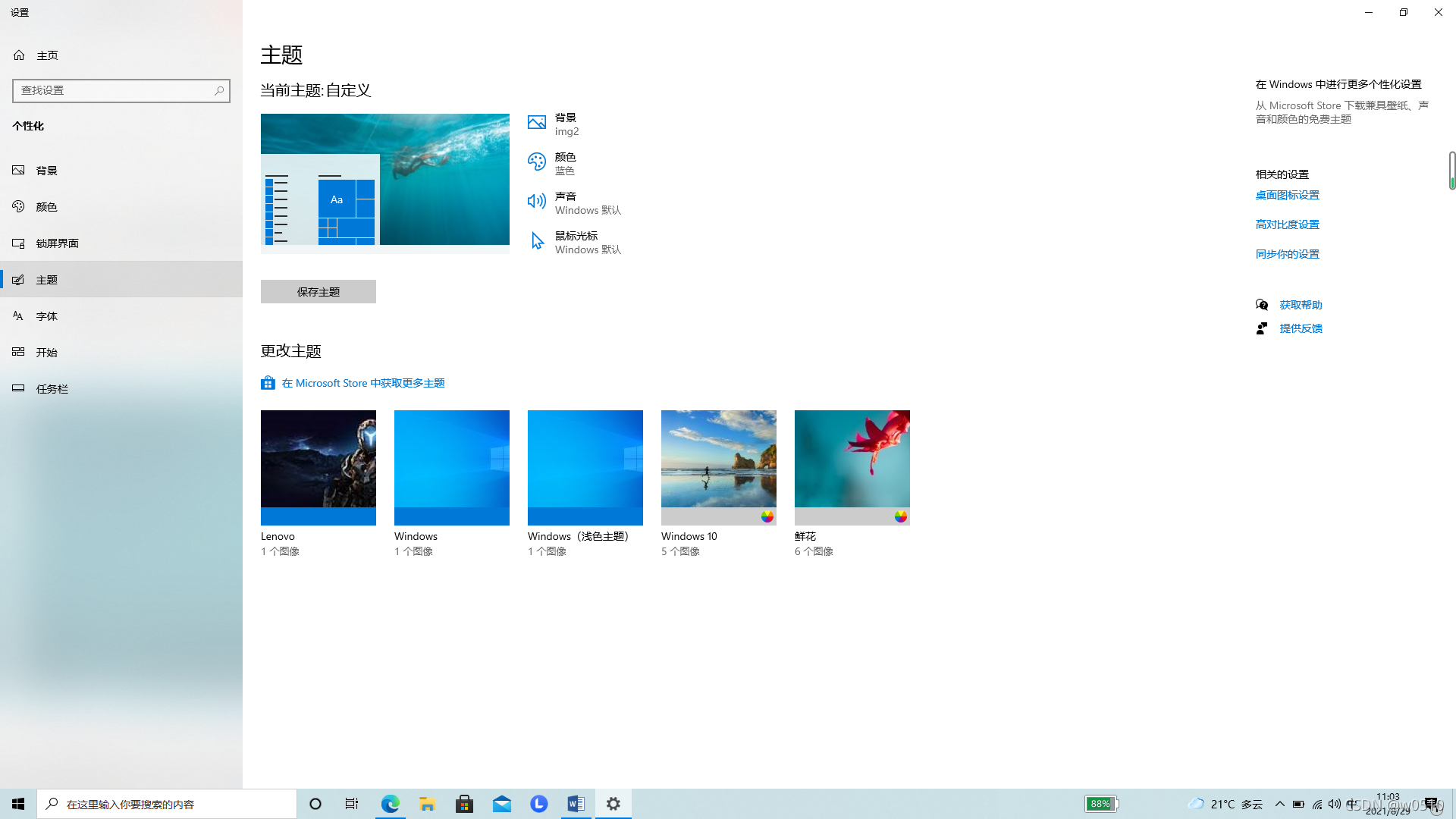Click the vertical scrollbar on the right edge

1451,171
